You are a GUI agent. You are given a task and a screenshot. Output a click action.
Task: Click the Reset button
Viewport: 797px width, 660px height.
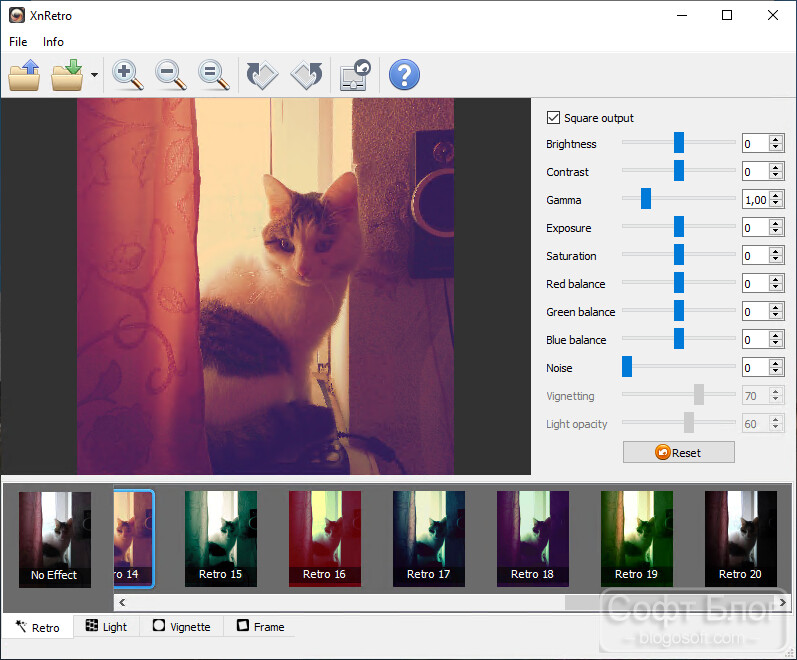point(679,453)
